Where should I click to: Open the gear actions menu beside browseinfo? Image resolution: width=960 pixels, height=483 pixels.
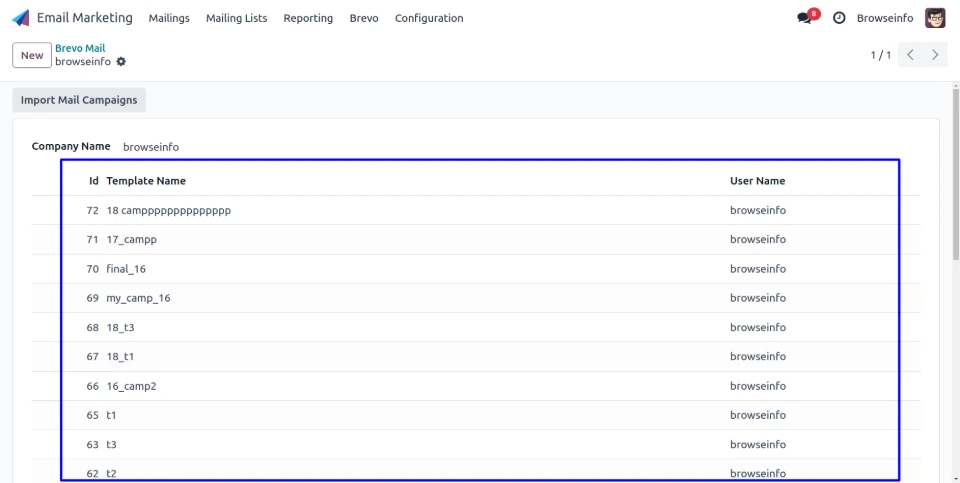pos(122,62)
